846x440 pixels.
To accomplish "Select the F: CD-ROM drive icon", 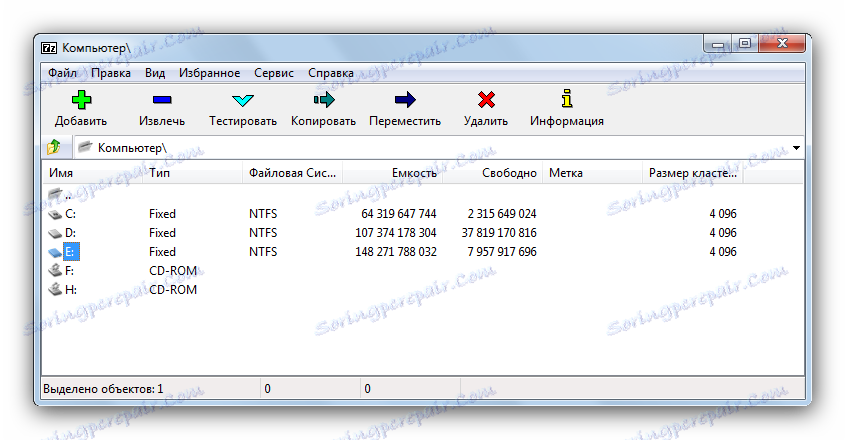I will tap(55, 271).
